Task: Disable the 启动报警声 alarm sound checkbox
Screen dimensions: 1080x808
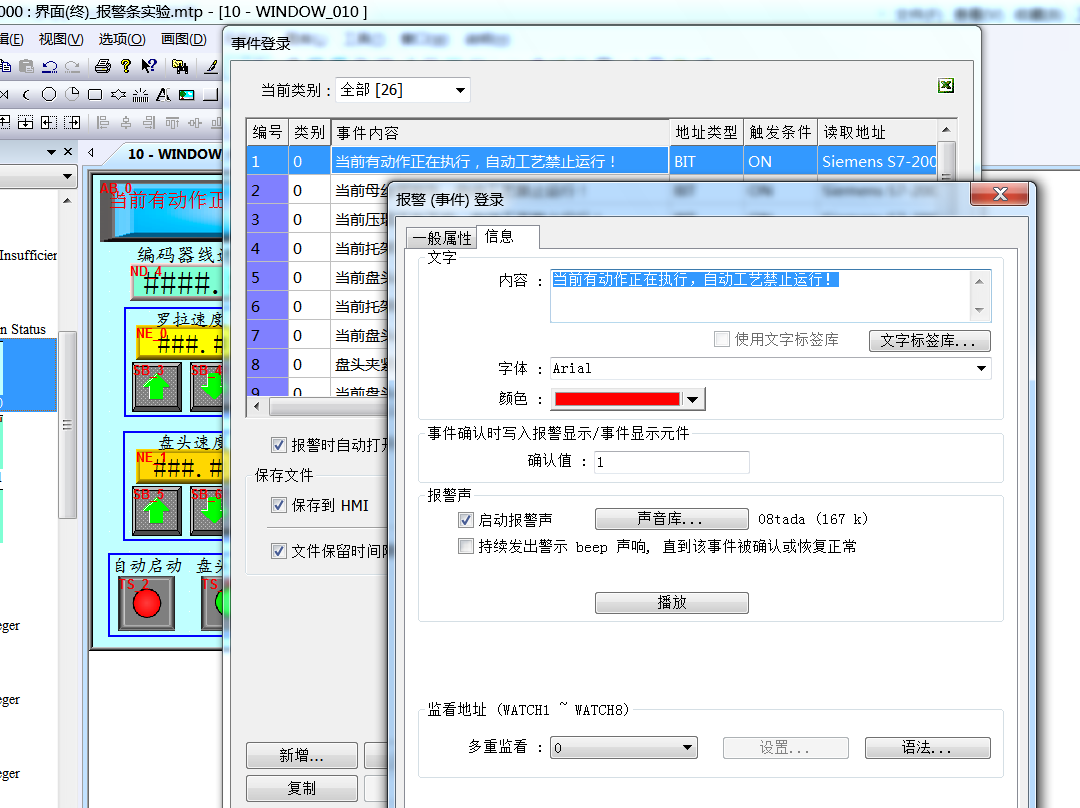Action: pos(466,519)
